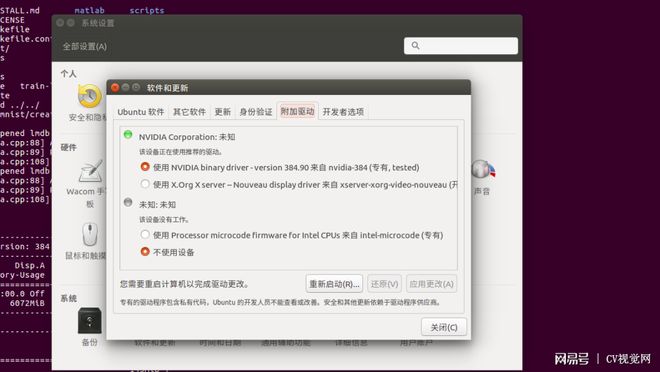
Task: Click the 关闭(C) button
Action: (444, 327)
